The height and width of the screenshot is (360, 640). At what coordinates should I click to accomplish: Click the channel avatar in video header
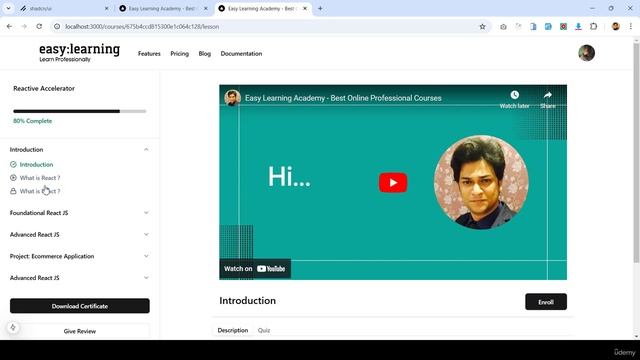pos(232,98)
